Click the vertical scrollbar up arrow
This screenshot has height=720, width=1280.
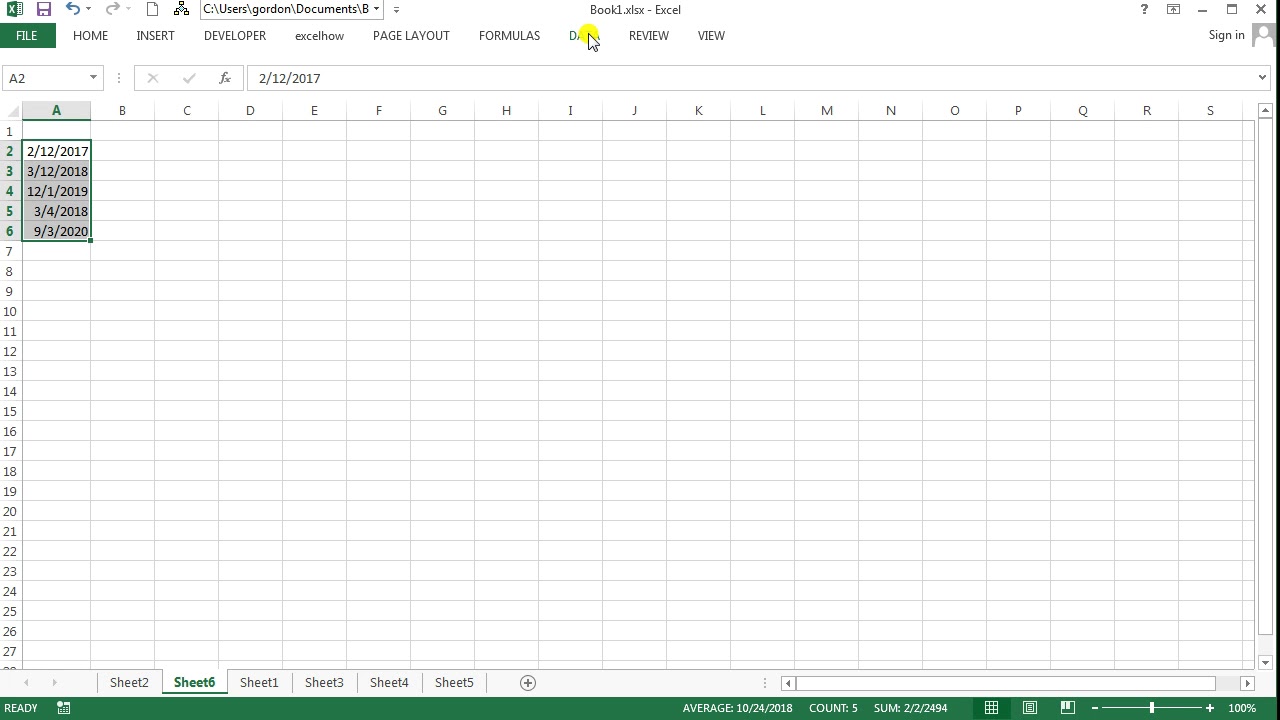pos(1265,110)
